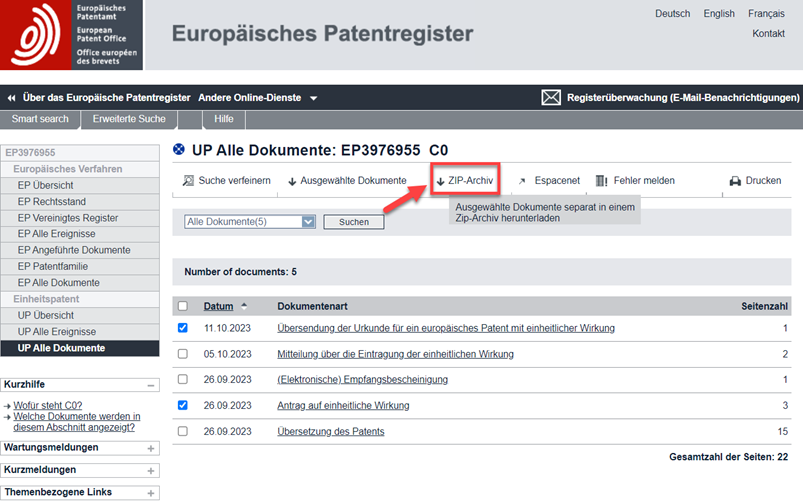
Task: Open the Antrag auf einheitliche Wirkung document
Action: [x=343, y=406]
